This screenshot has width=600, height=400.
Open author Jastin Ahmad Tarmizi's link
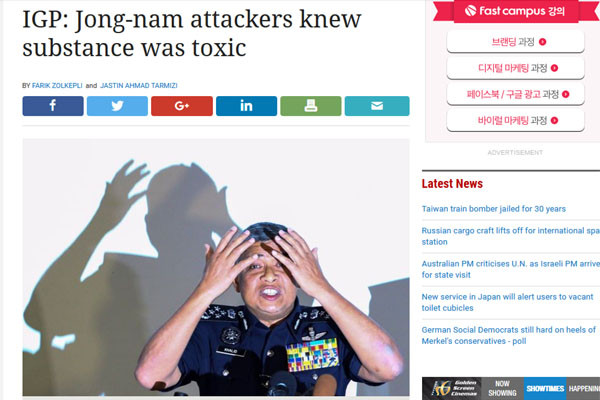139,85
